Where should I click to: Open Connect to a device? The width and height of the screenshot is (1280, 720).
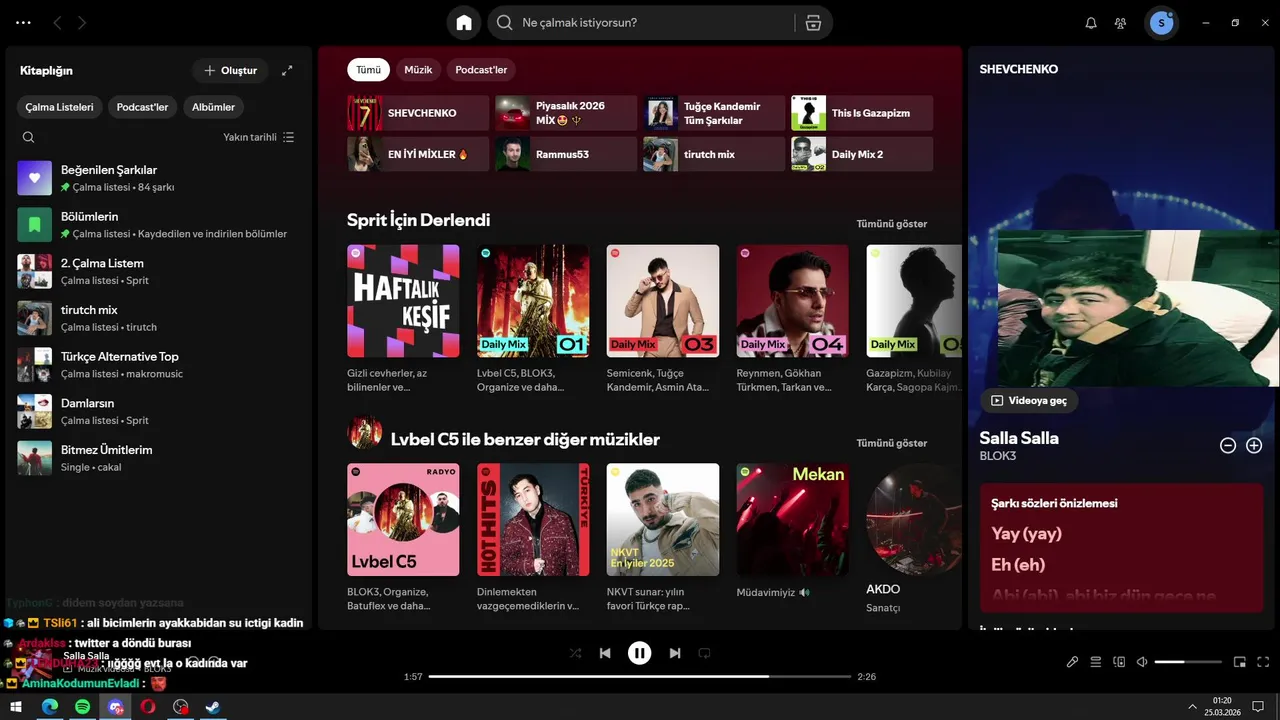1119,662
